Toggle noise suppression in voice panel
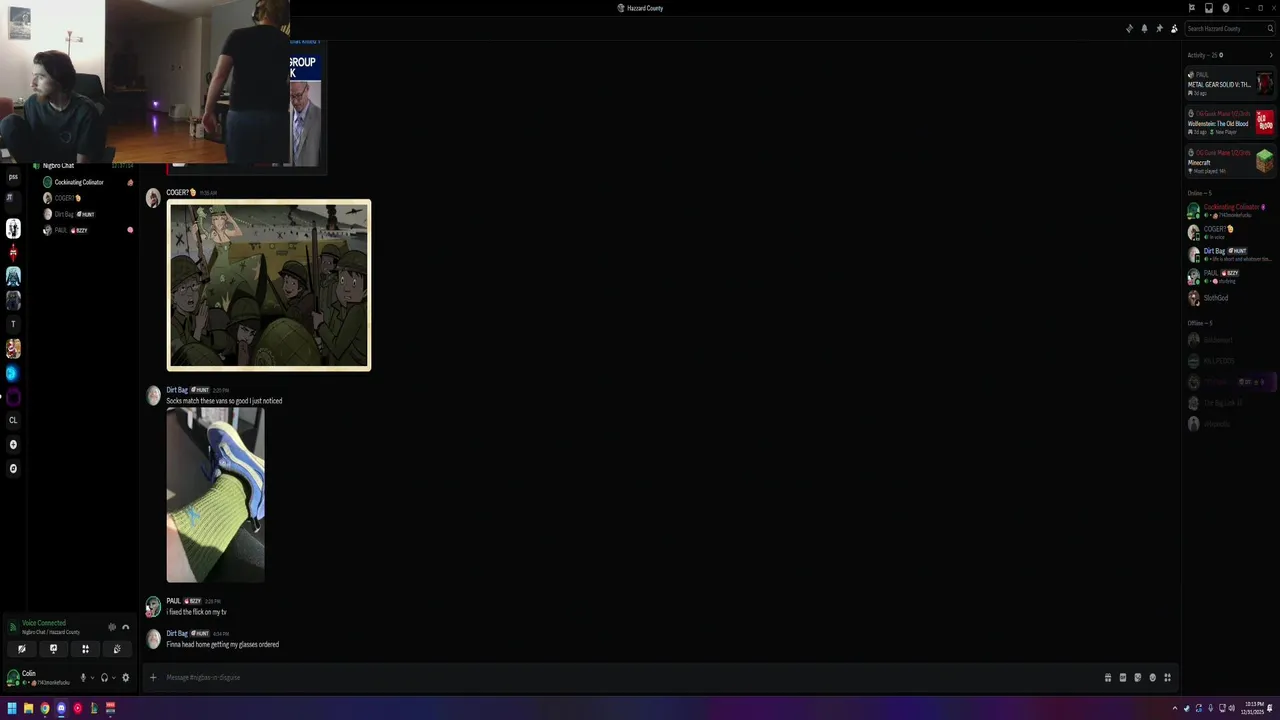 [x=112, y=627]
